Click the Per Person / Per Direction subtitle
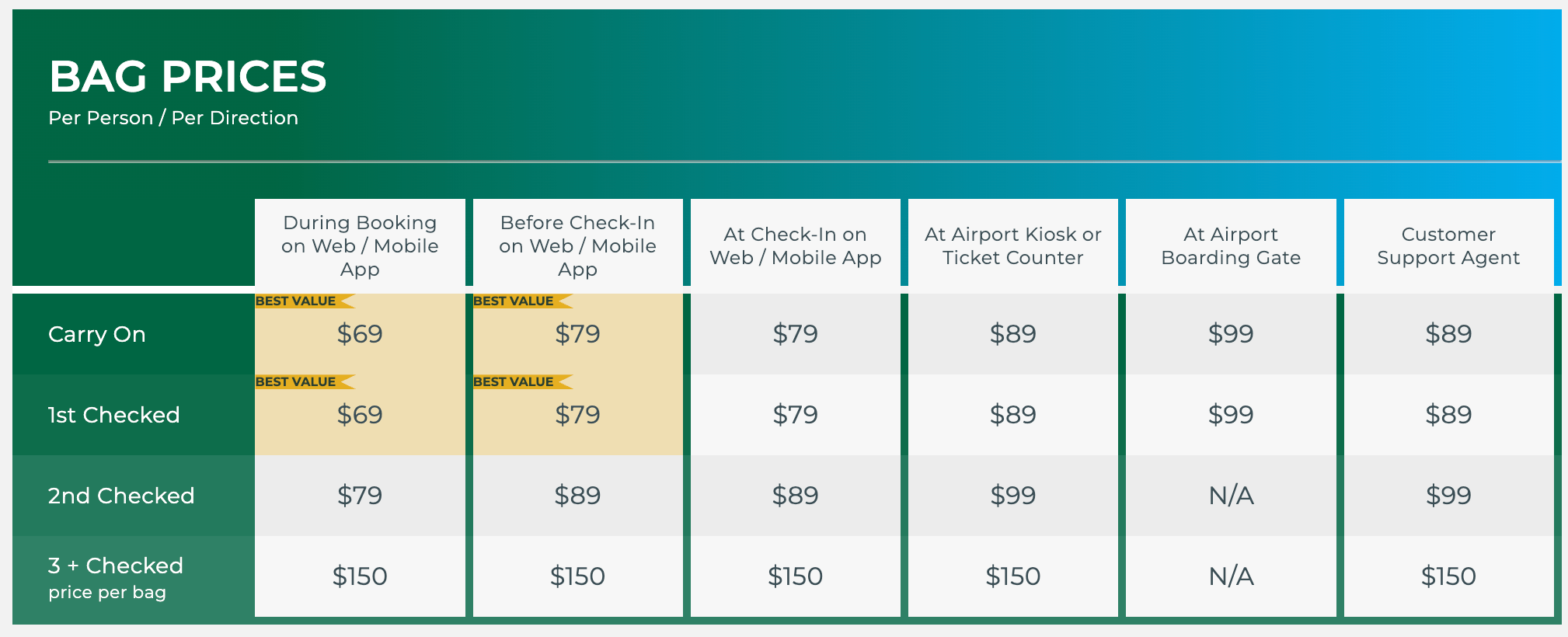The width and height of the screenshot is (1568, 637). pyautogui.click(x=173, y=118)
